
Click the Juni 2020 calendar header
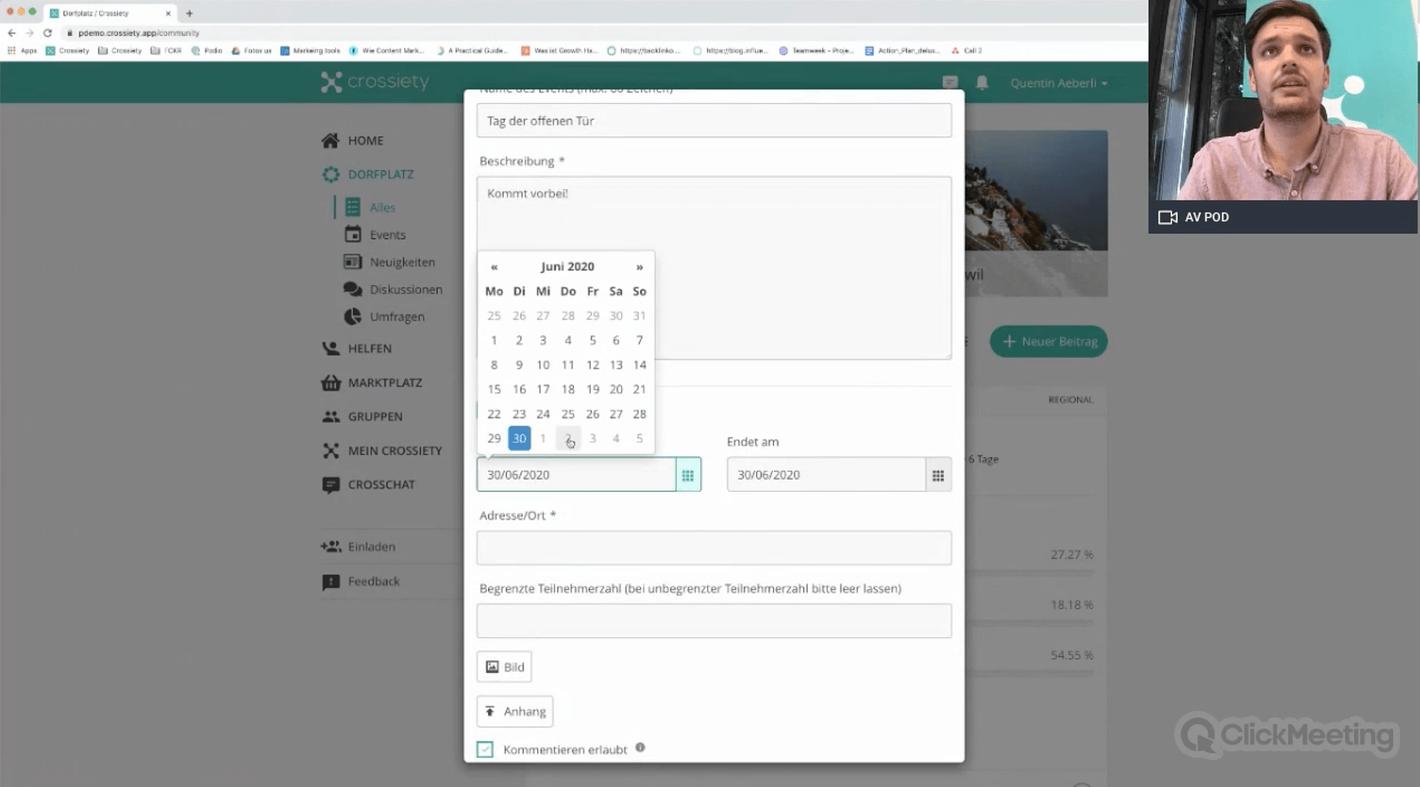pos(567,267)
